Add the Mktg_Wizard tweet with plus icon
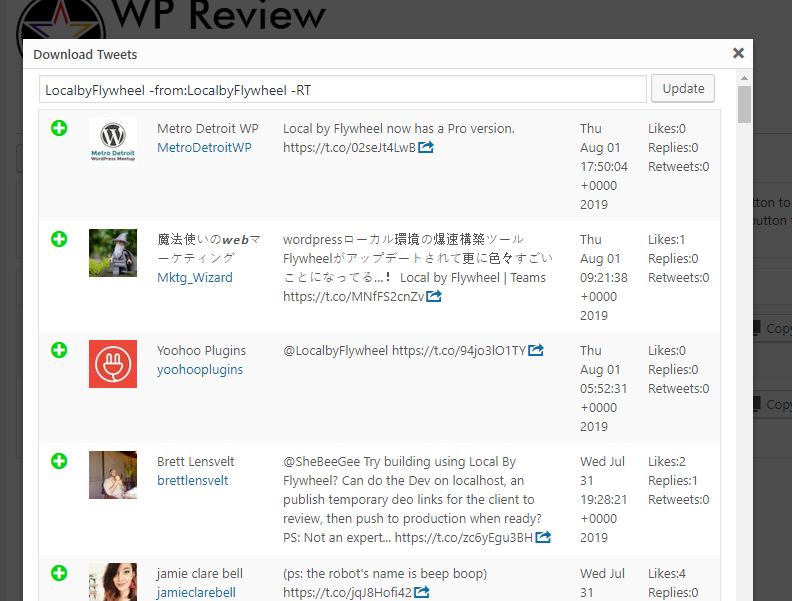792x601 pixels. [x=59, y=239]
